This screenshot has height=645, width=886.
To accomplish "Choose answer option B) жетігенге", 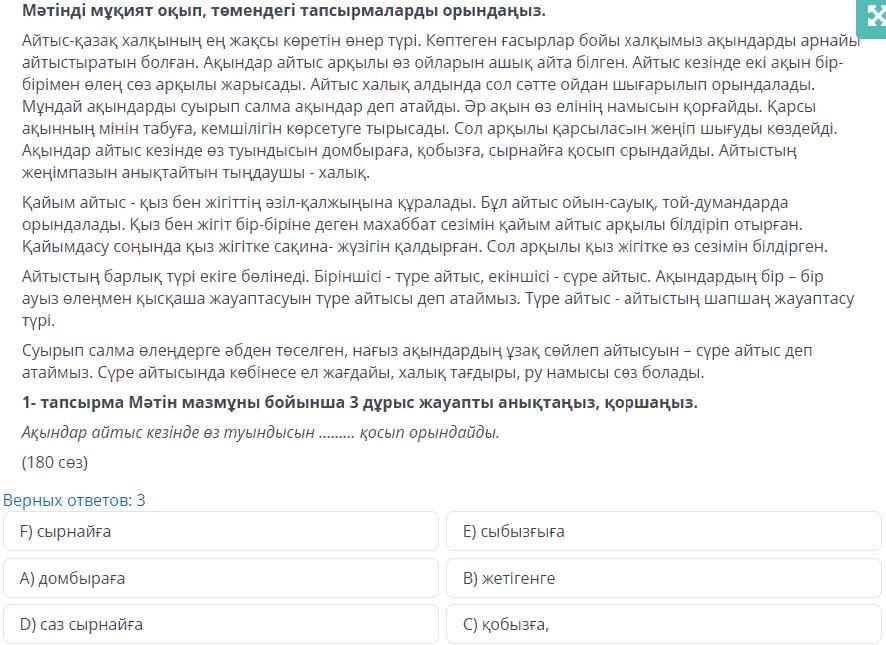I will click(663, 578).
